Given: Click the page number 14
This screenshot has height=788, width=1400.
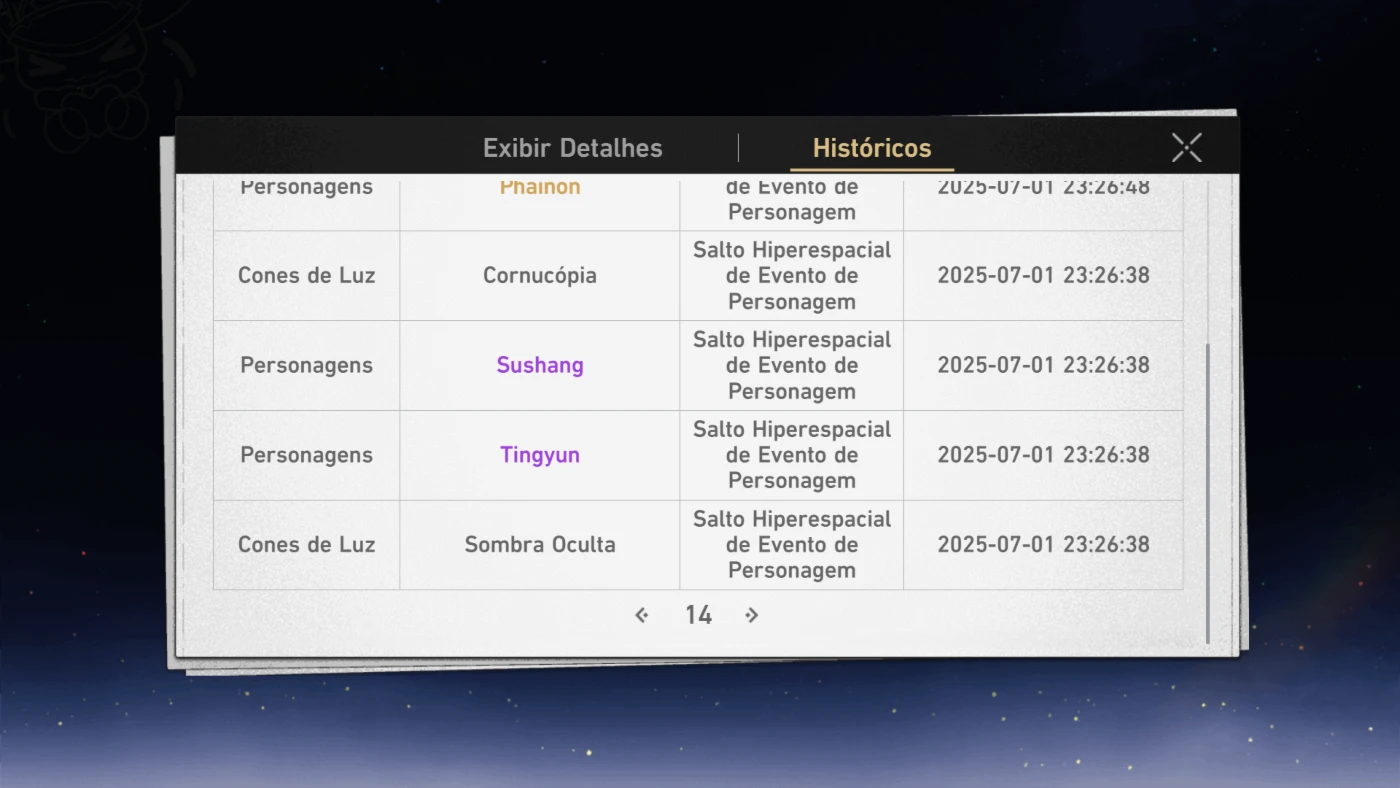Looking at the screenshot, I should click(698, 615).
